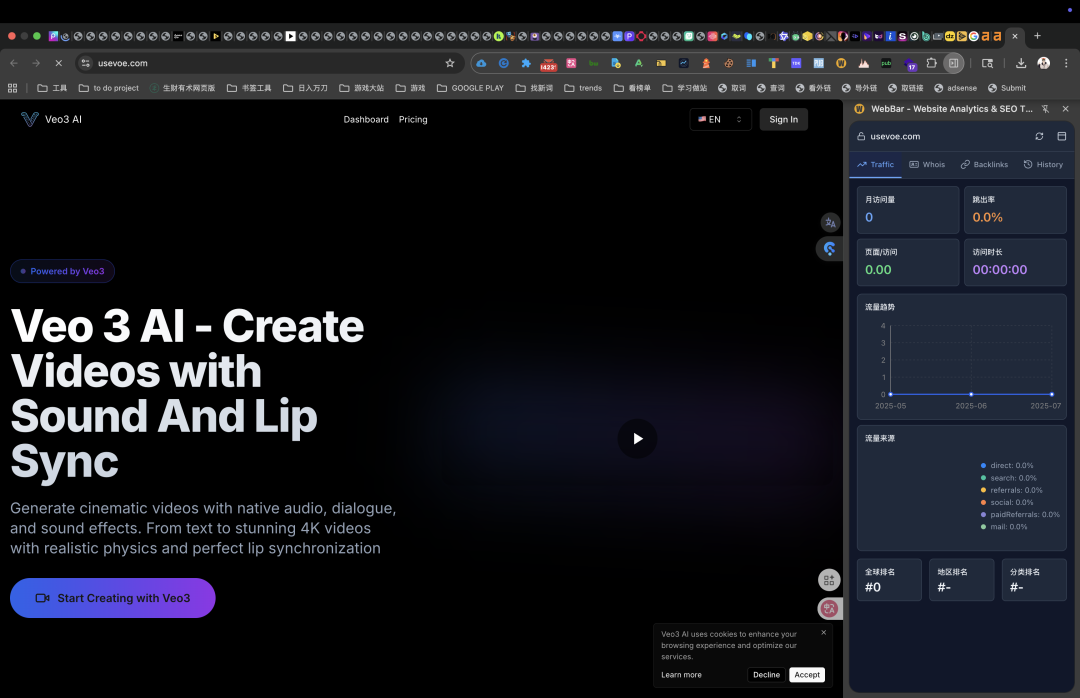Open the cookie Learn more link

coord(681,675)
